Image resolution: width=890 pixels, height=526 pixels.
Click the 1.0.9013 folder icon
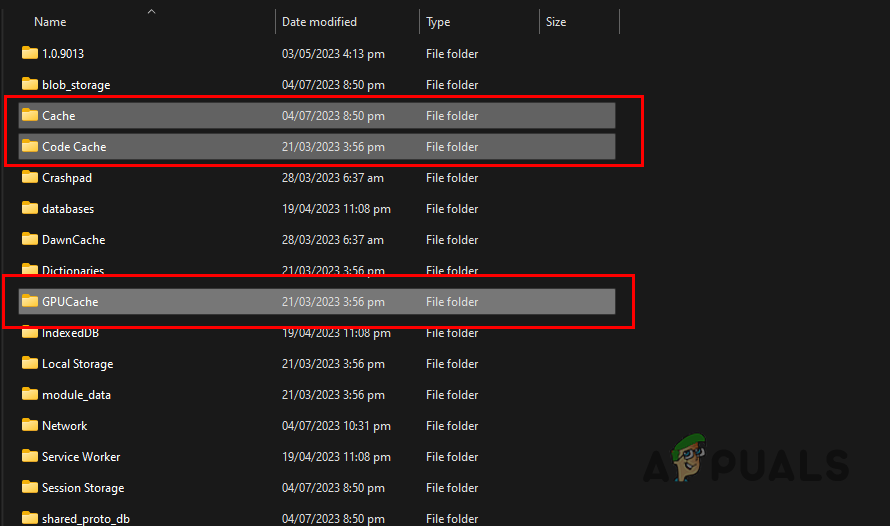pos(30,53)
